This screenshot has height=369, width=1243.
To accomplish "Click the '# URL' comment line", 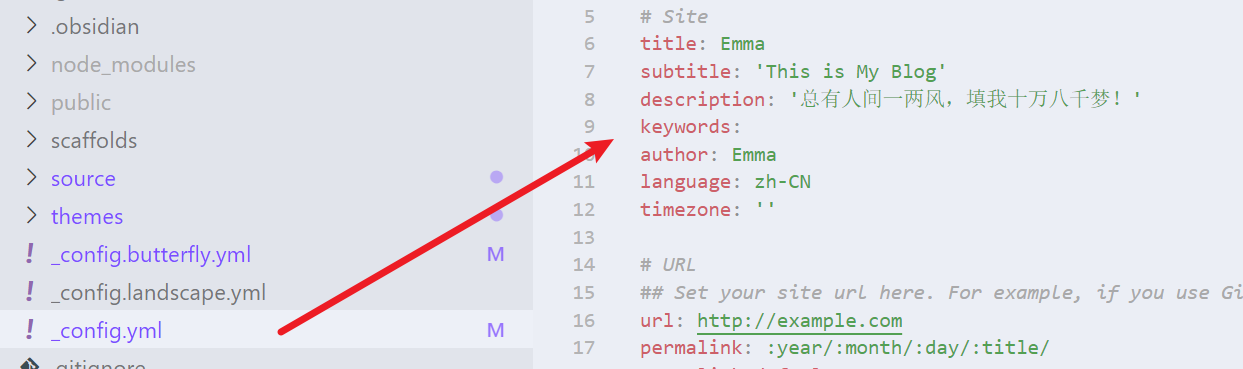I will (668, 265).
